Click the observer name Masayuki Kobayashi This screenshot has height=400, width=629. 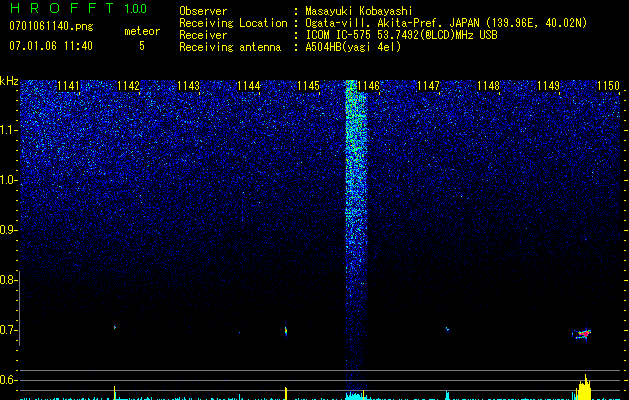tap(359, 11)
